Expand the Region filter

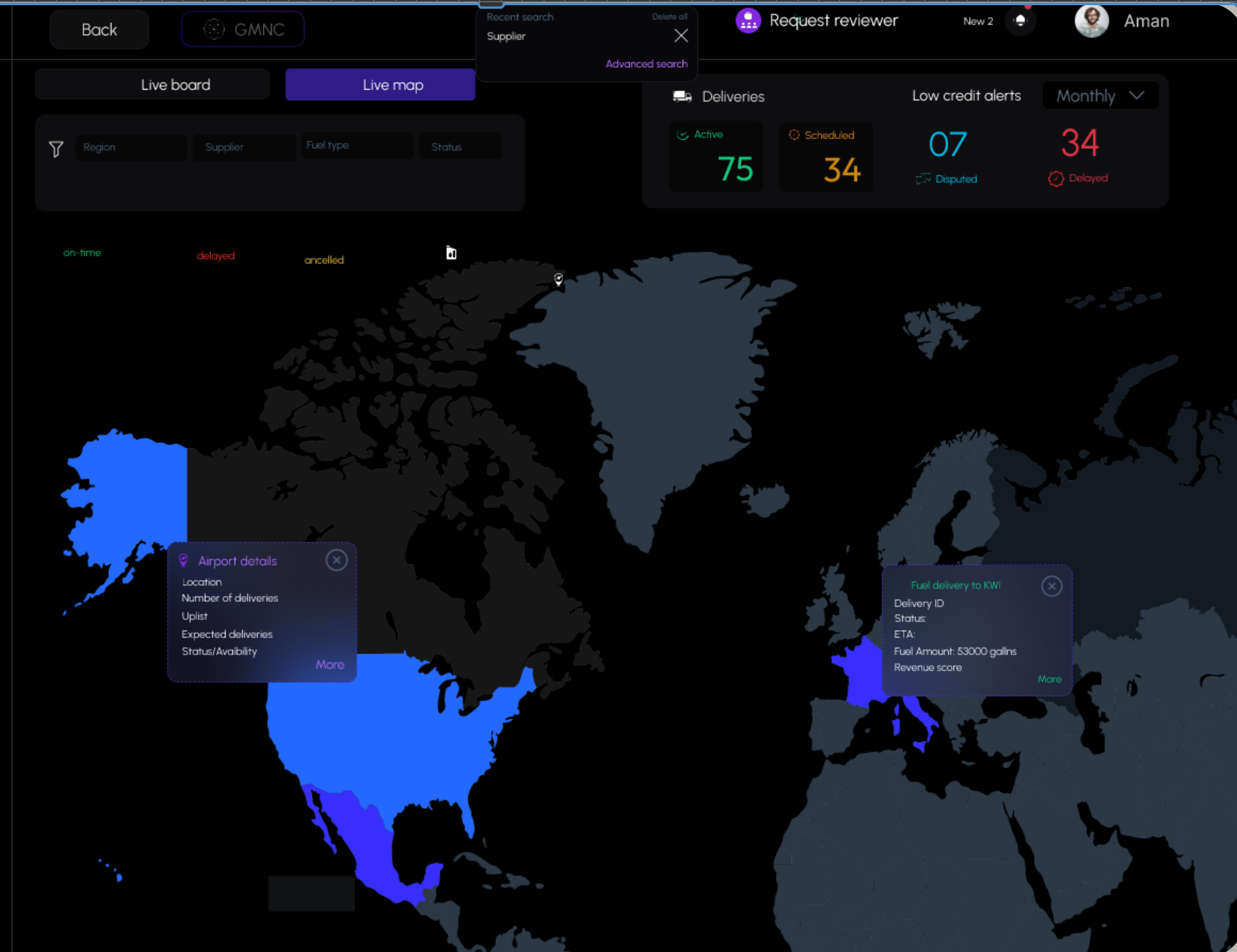click(x=131, y=147)
